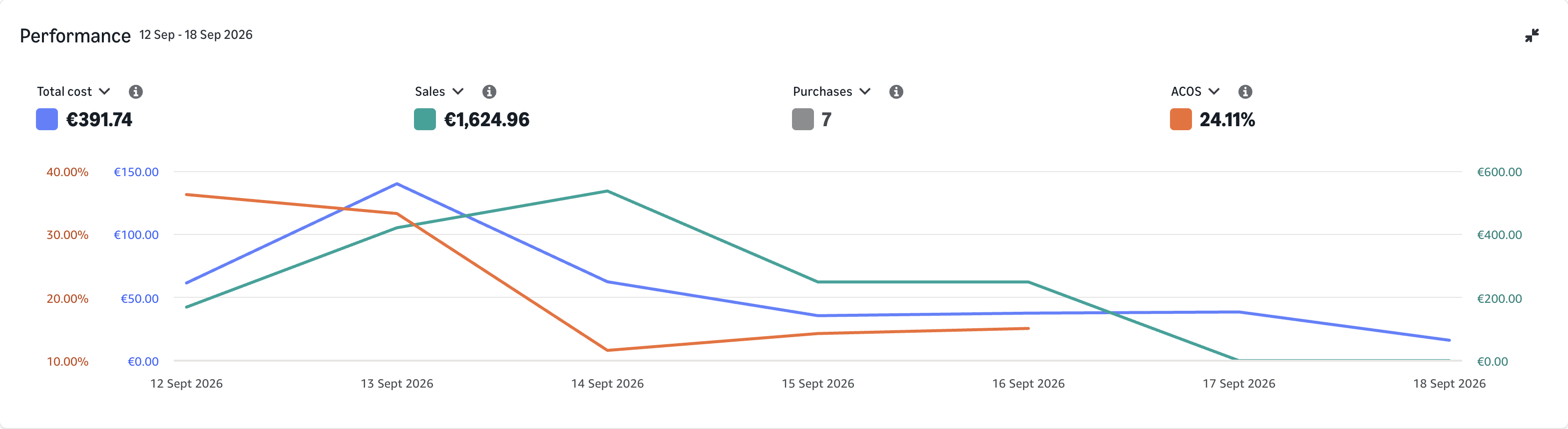This screenshot has width=1568, height=429.
Task: Open info tooltip next to Purchases
Action: (896, 92)
